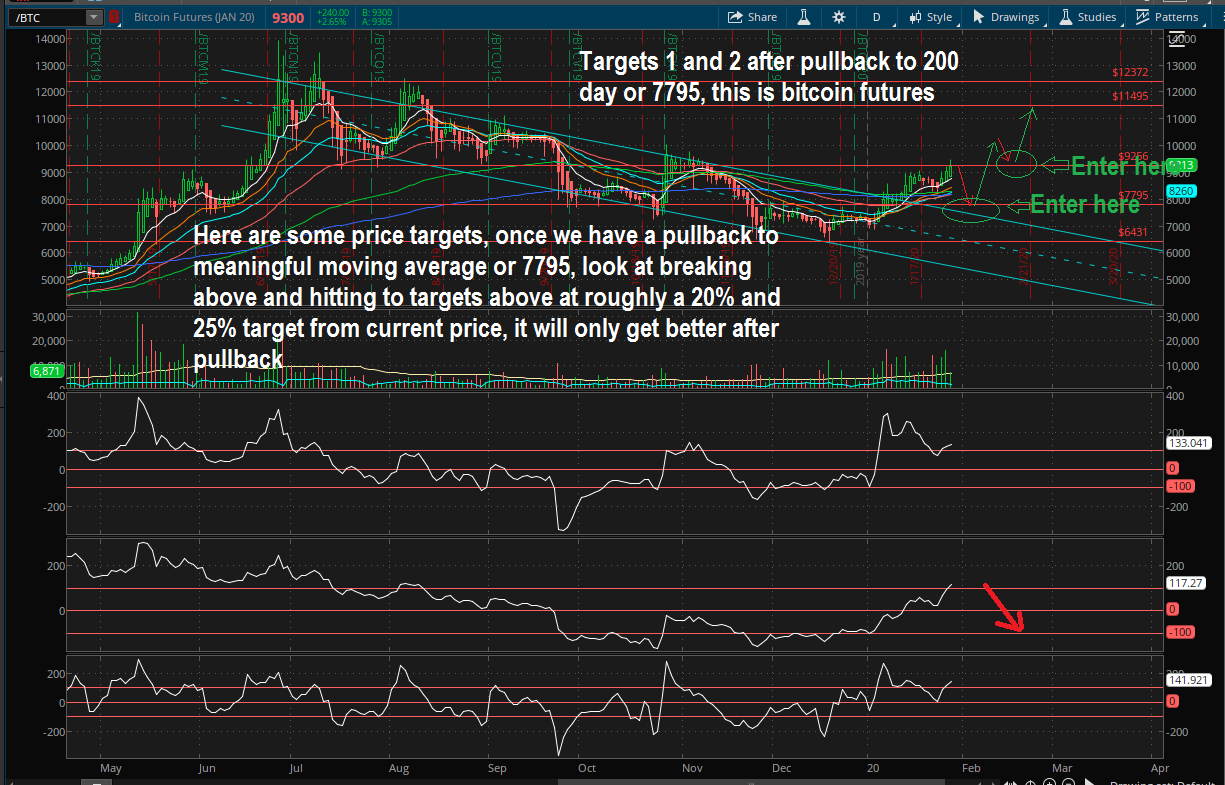
Task: Click the Style paint icon
Action: coord(915,17)
